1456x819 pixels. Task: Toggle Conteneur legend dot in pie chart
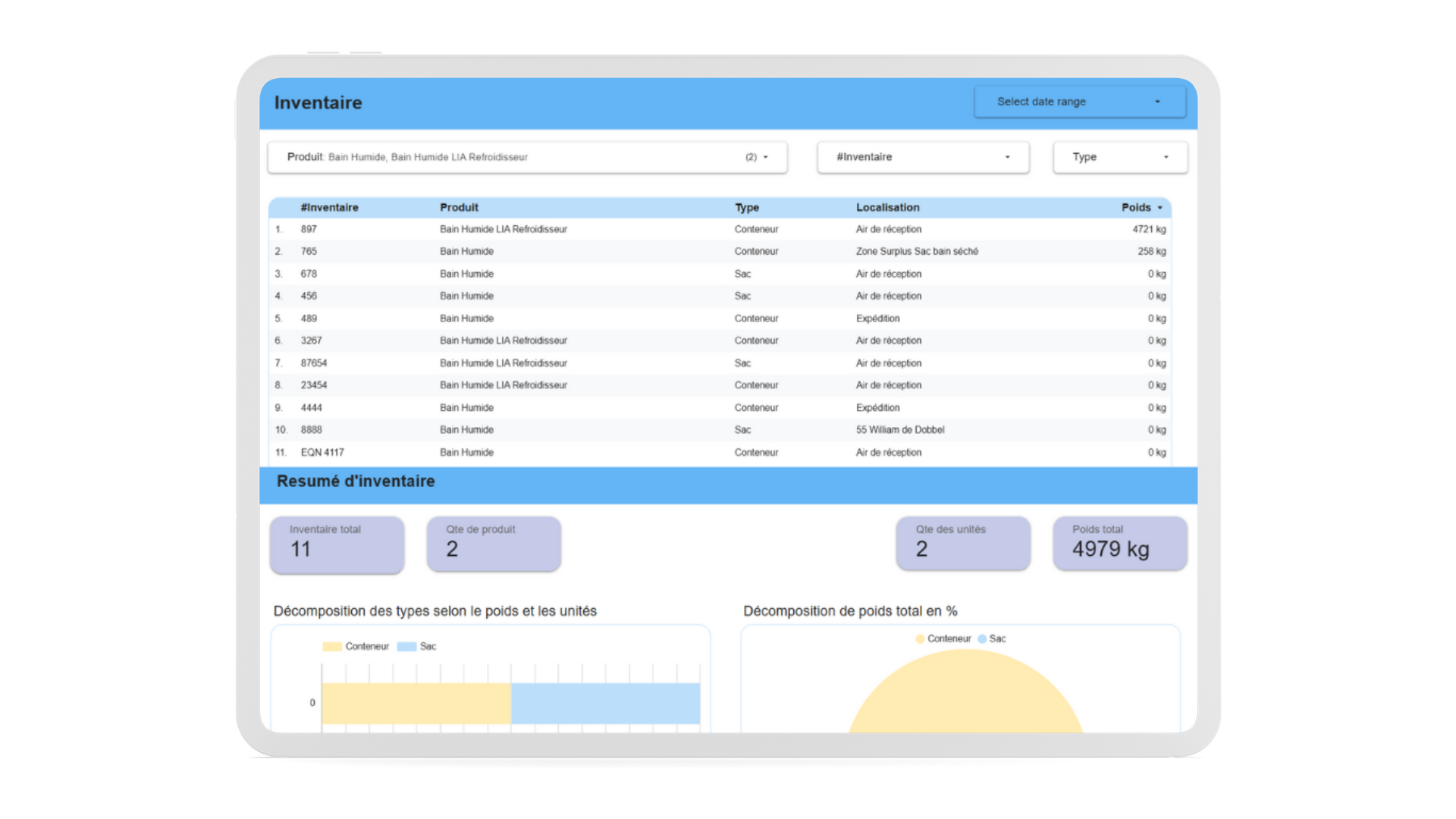click(920, 639)
